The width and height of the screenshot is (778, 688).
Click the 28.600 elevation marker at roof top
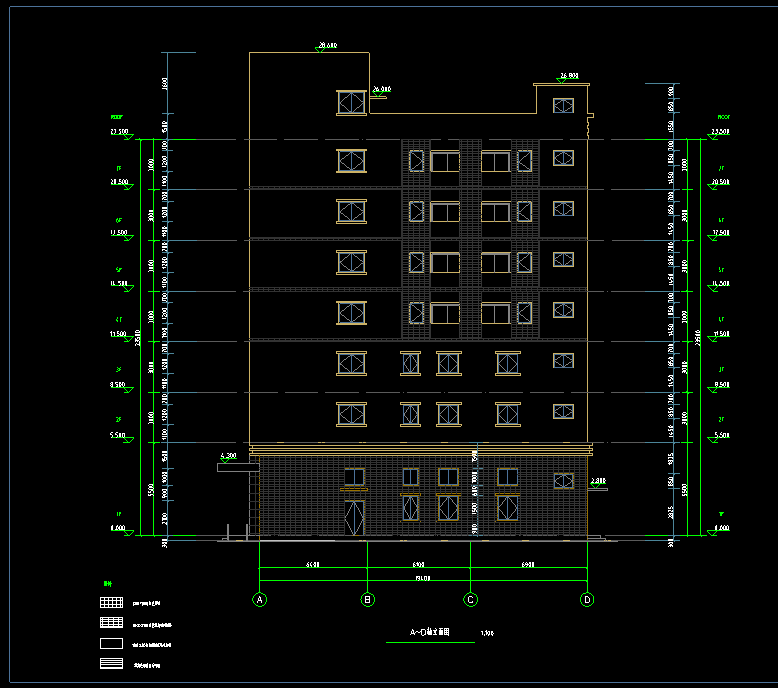(326, 46)
